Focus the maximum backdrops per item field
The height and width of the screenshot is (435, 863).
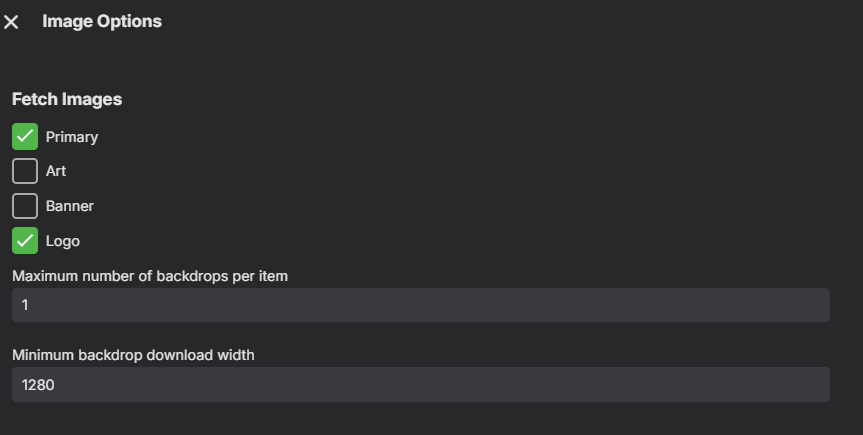pyautogui.click(x=420, y=305)
